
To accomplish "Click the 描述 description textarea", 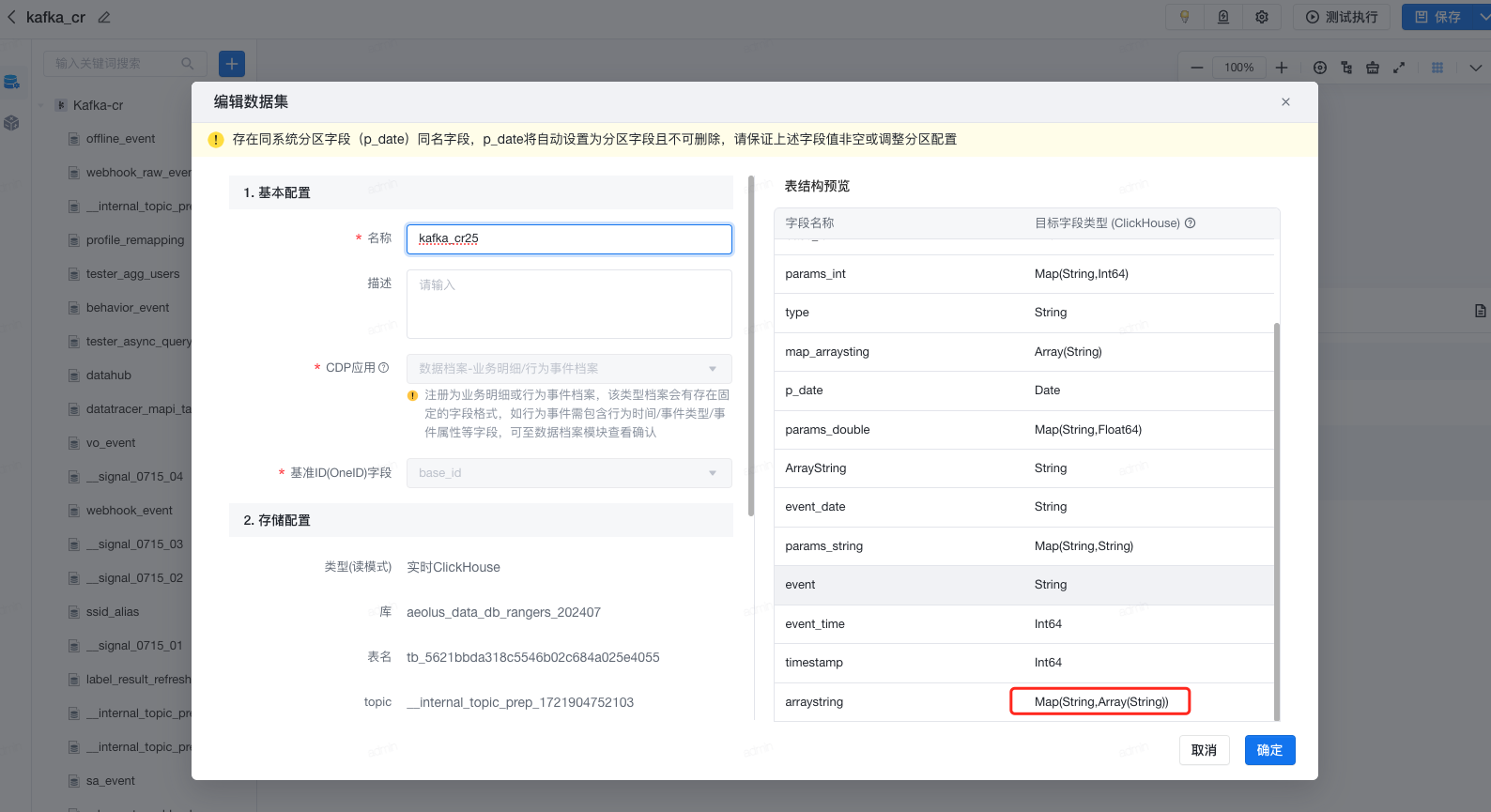I will [569, 304].
